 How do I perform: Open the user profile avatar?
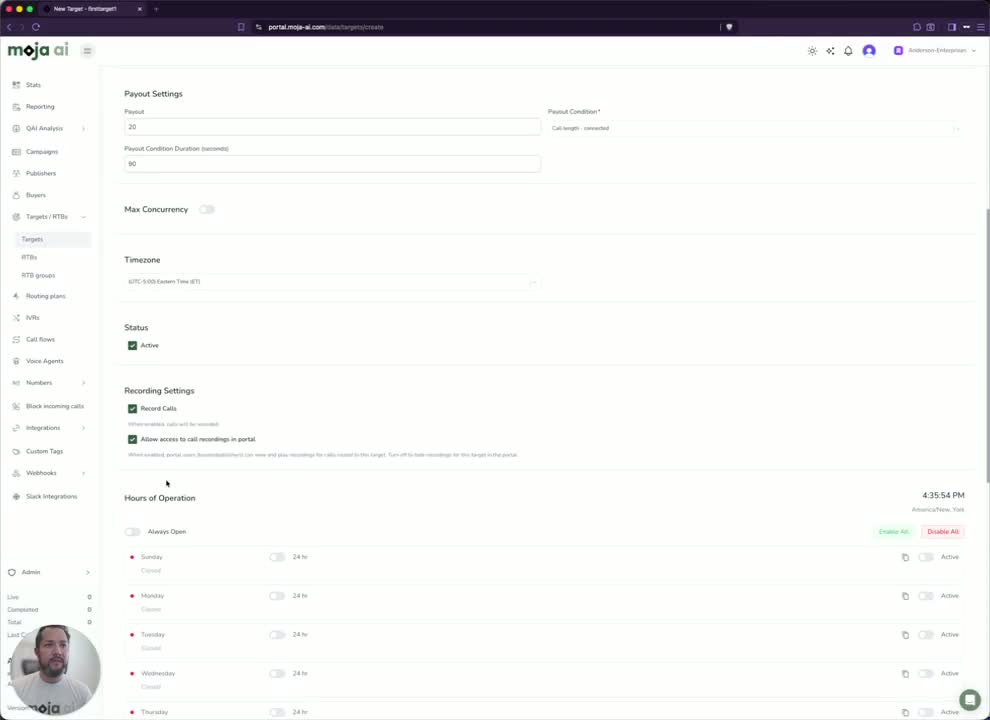pyautogui.click(x=869, y=51)
